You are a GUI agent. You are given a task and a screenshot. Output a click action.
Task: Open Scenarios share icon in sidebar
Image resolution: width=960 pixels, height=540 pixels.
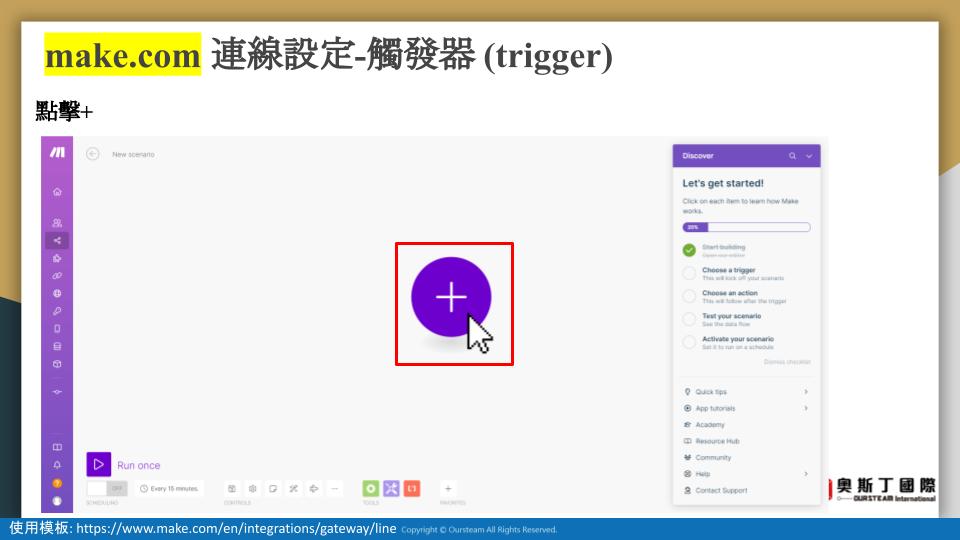[x=57, y=241]
